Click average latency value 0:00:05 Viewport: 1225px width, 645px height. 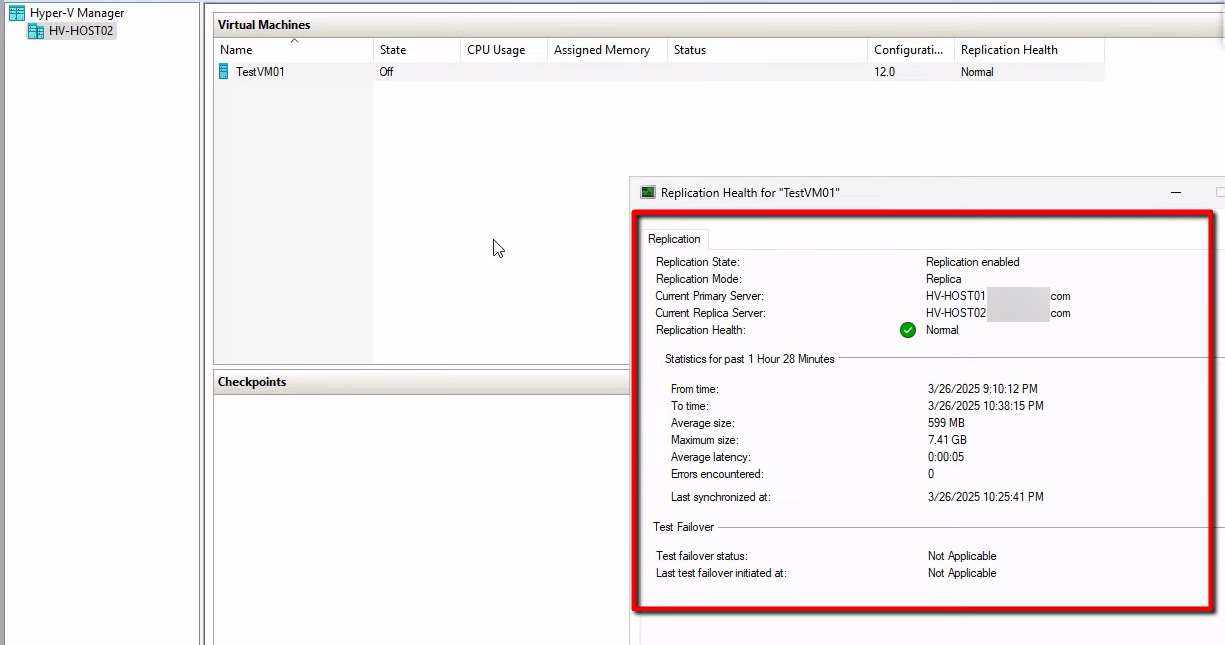coord(946,457)
